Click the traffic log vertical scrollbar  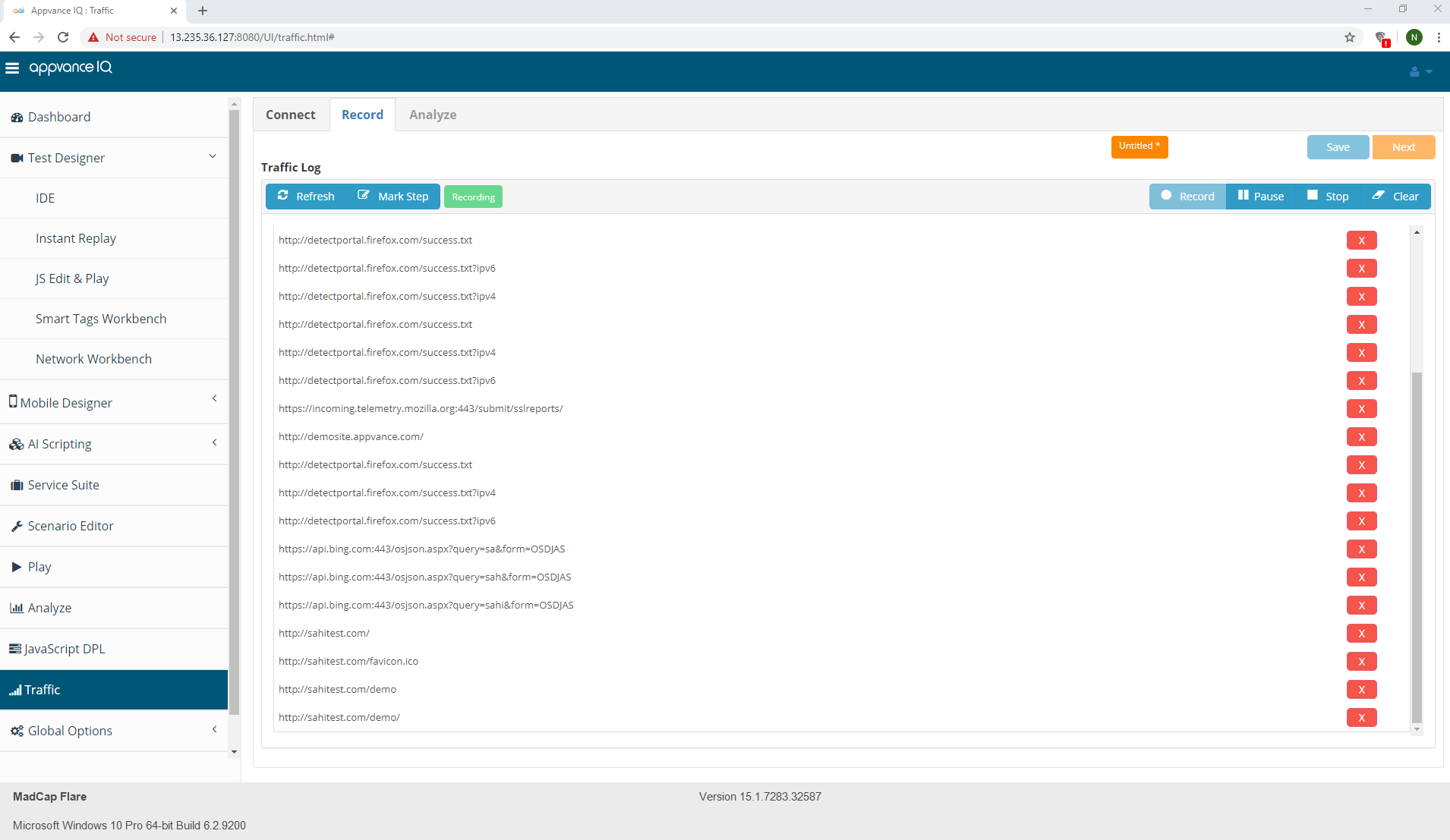pyautogui.click(x=1417, y=546)
